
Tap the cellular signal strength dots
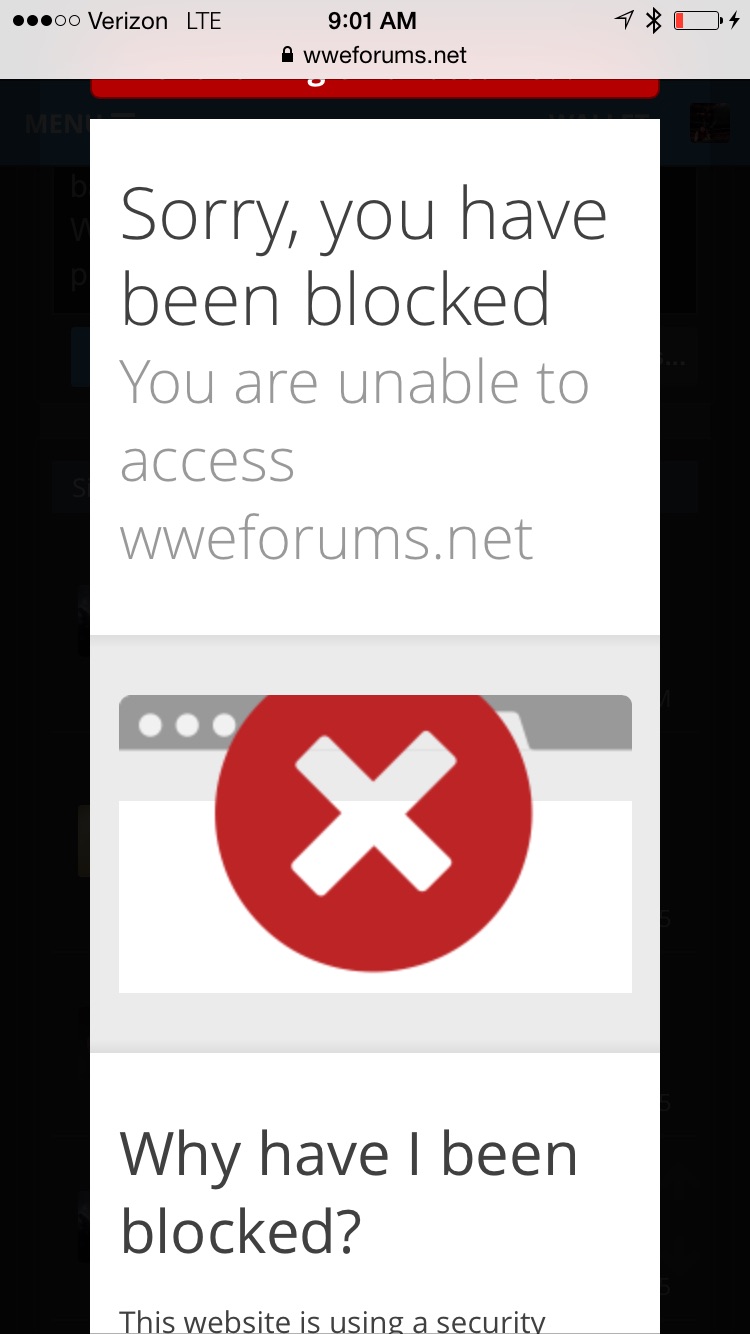click(45, 21)
